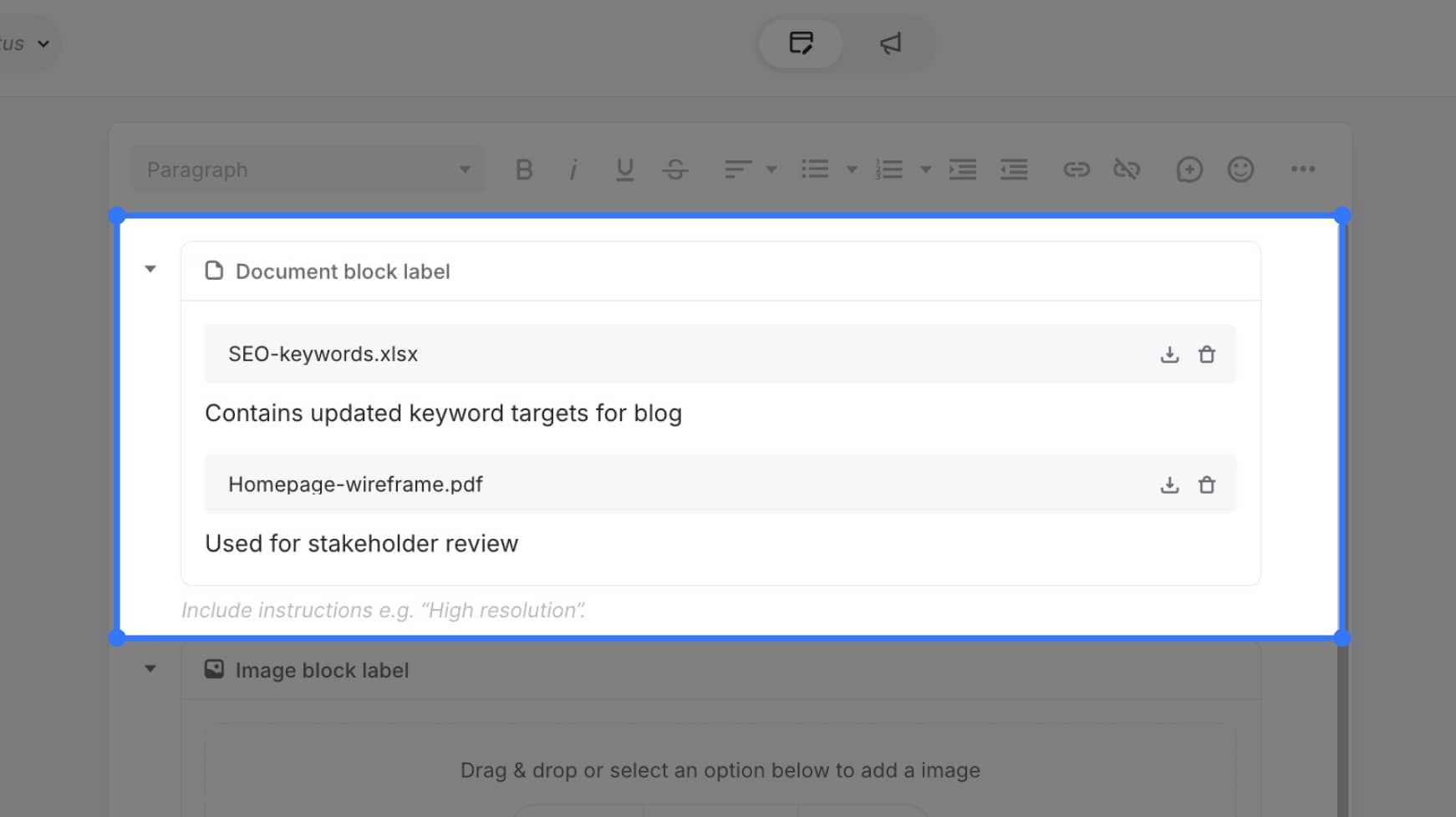This screenshot has width=1456, height=817.
Task: Apply strikethrough formatting
Action: [675, 170]
